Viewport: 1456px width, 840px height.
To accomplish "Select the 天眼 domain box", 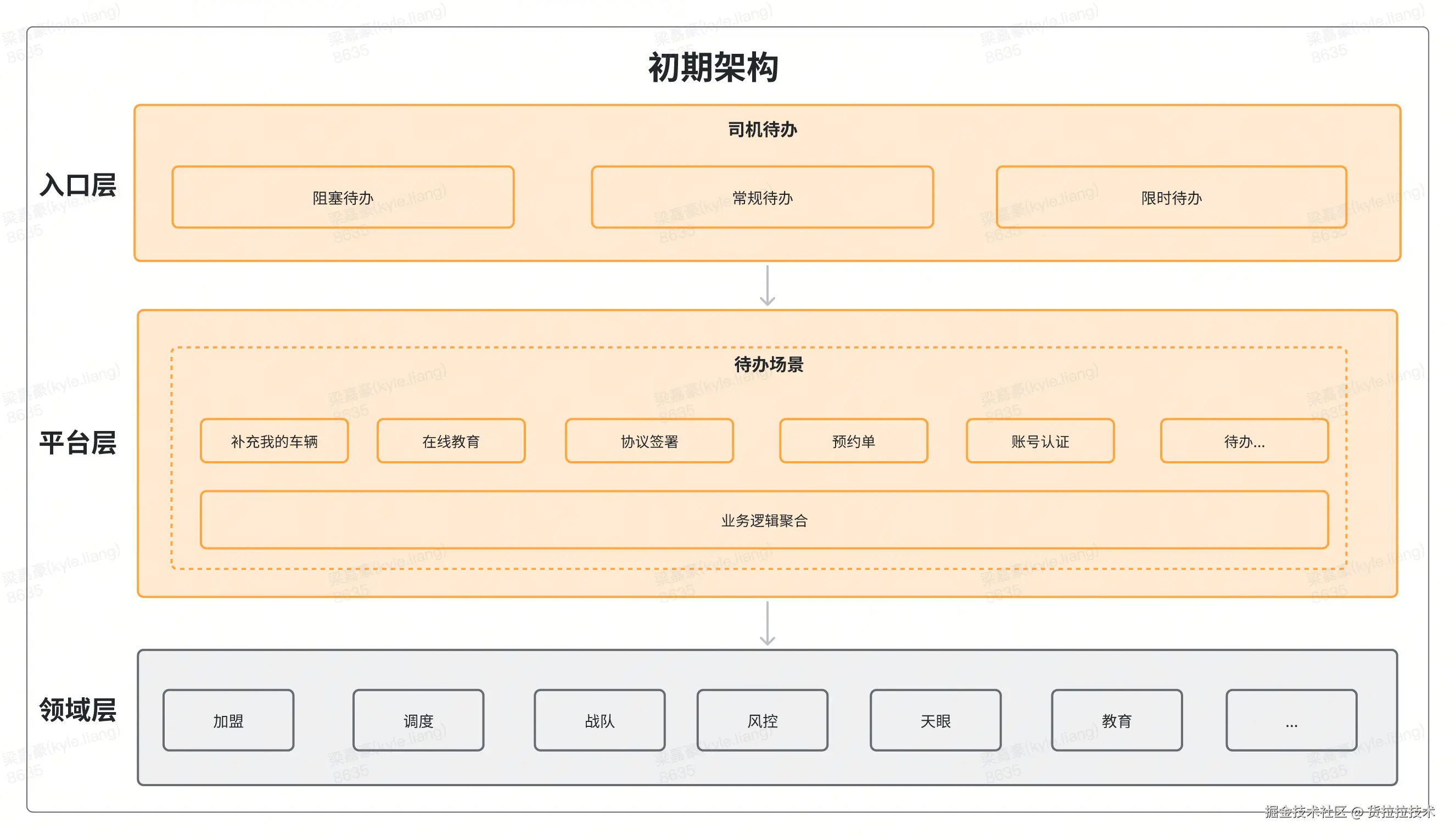I will coord(935,720).
